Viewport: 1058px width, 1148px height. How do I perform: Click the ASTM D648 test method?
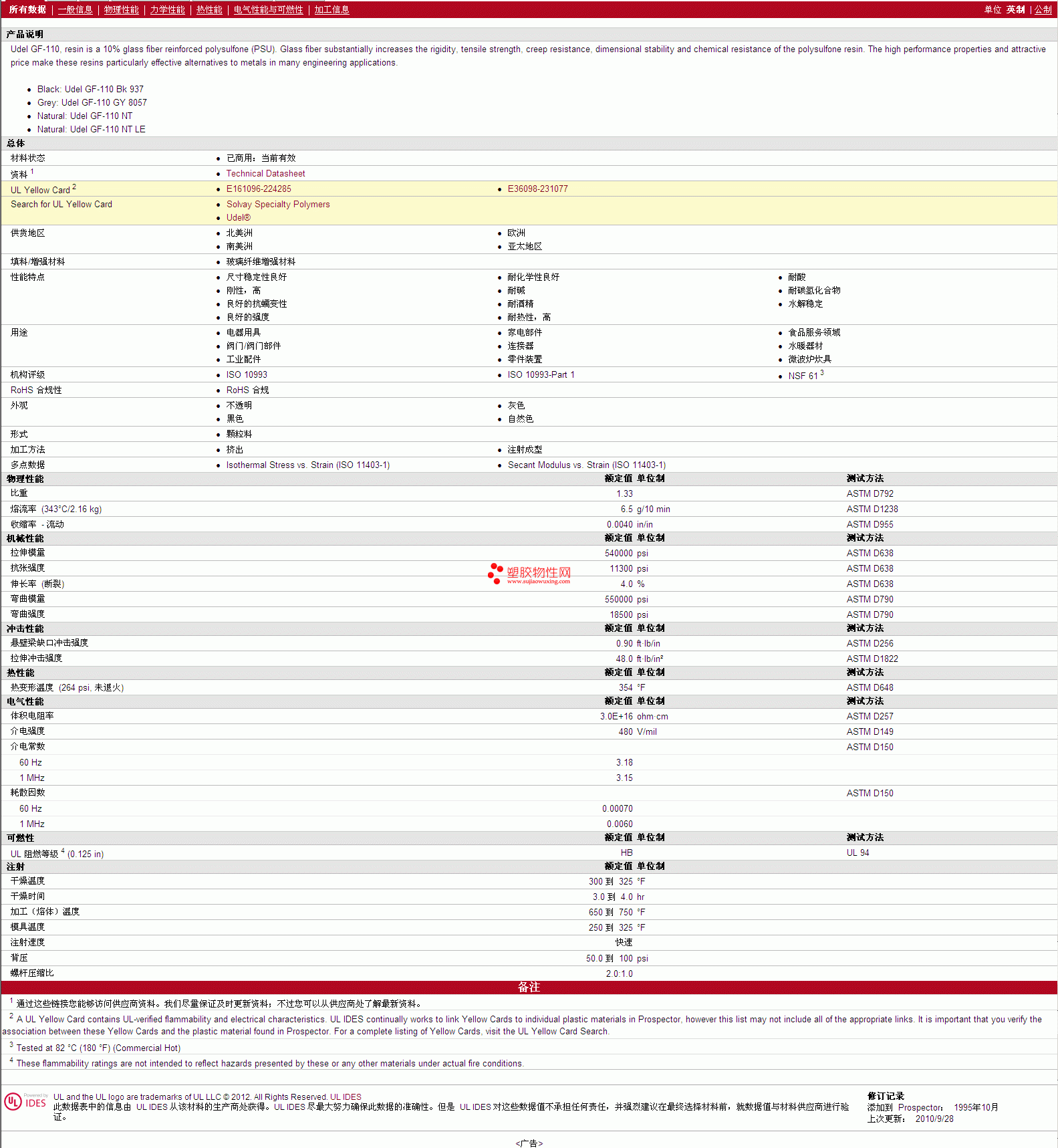(x=870, y=687)
